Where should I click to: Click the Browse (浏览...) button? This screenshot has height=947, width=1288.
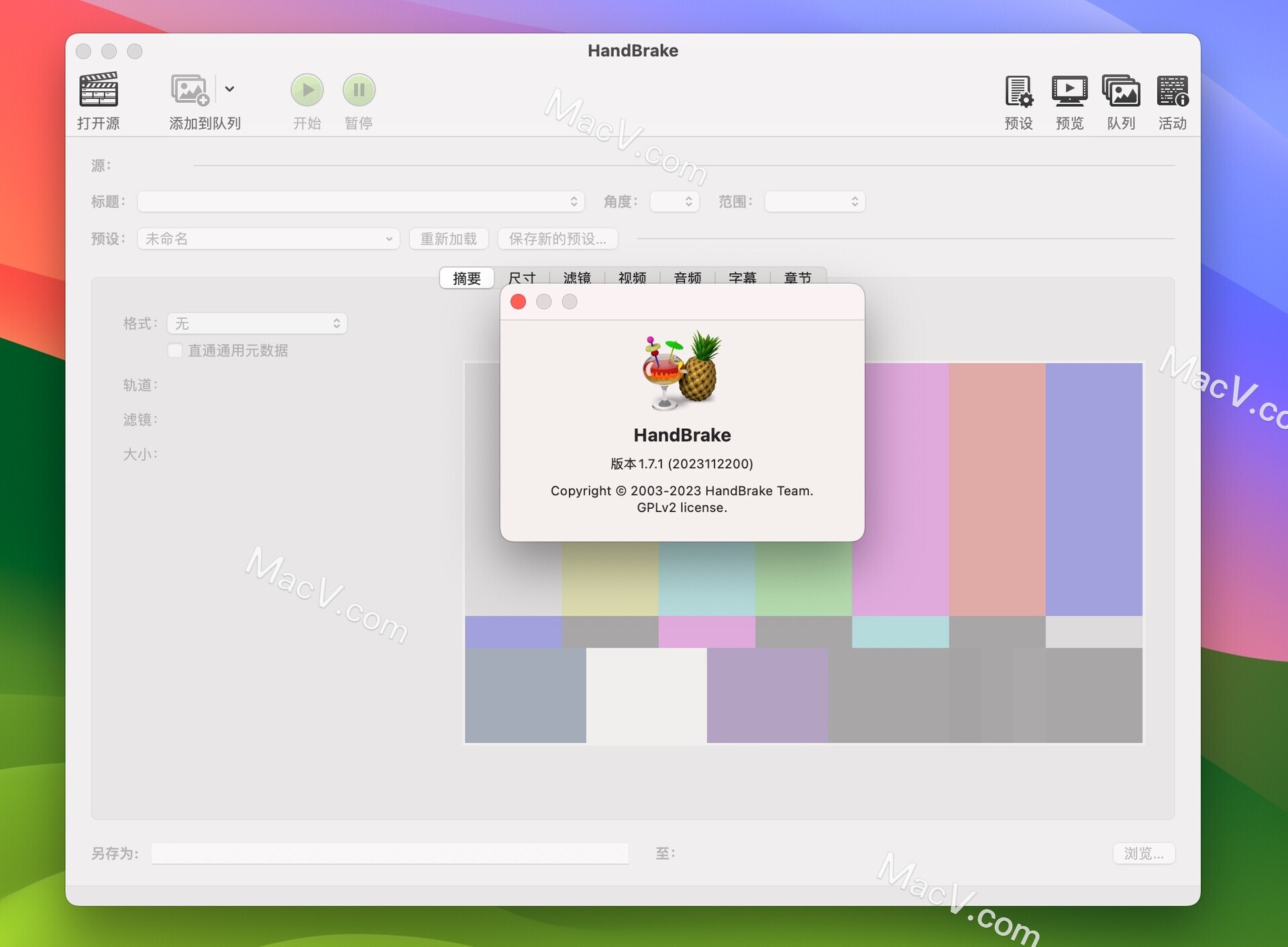[x=1144, y=853]
